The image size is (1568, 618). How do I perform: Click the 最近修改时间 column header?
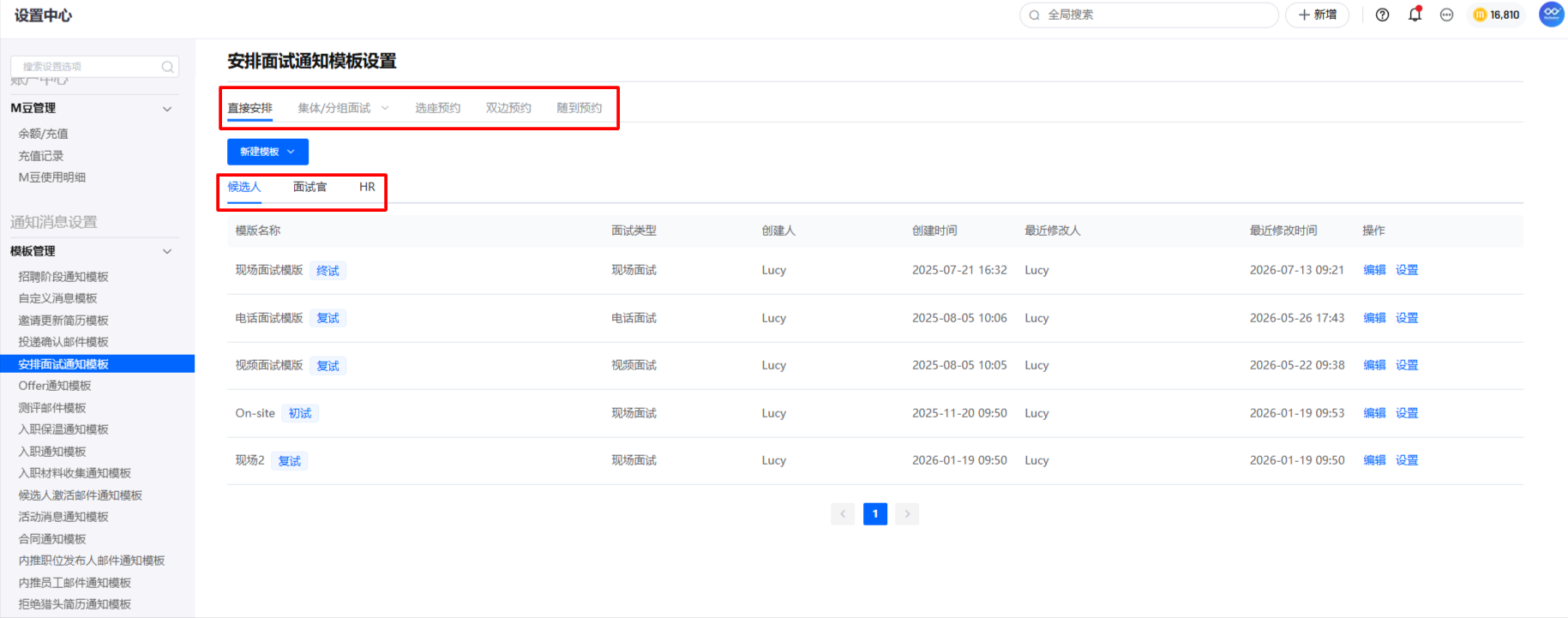coord(1283,231)
